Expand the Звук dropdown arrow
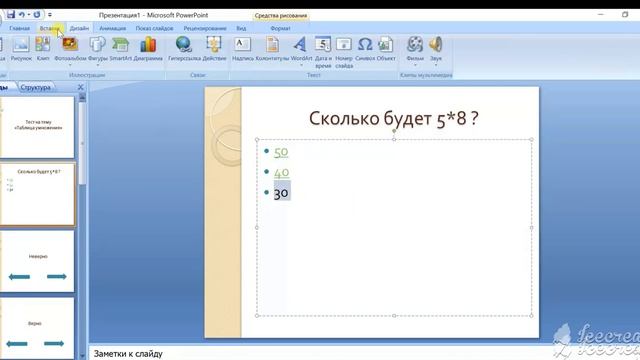640x360 pixels. pyautogui.click(x=436, y=64)
